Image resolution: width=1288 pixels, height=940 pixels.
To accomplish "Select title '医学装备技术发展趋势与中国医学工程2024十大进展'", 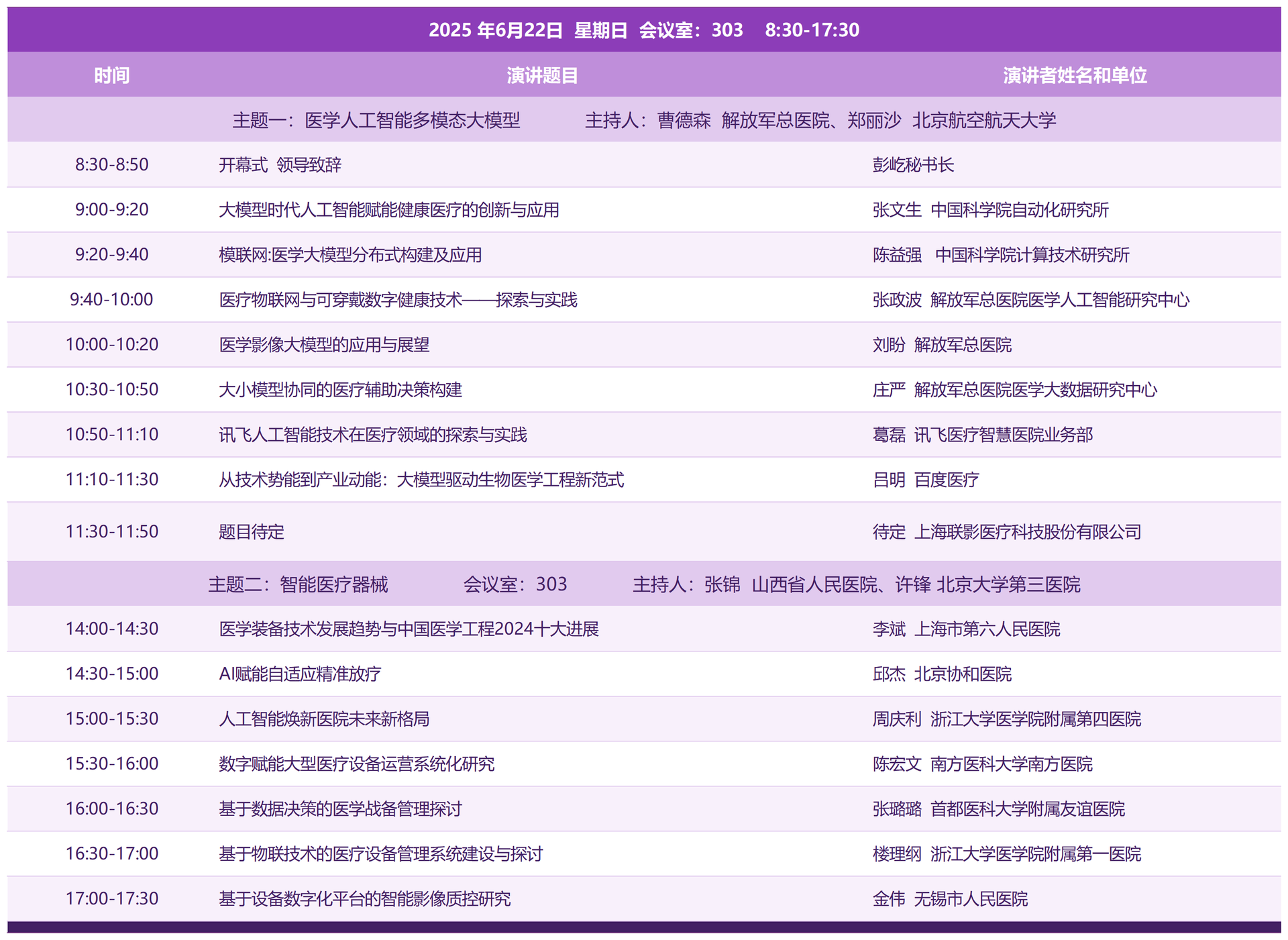I will coord(409,629).
